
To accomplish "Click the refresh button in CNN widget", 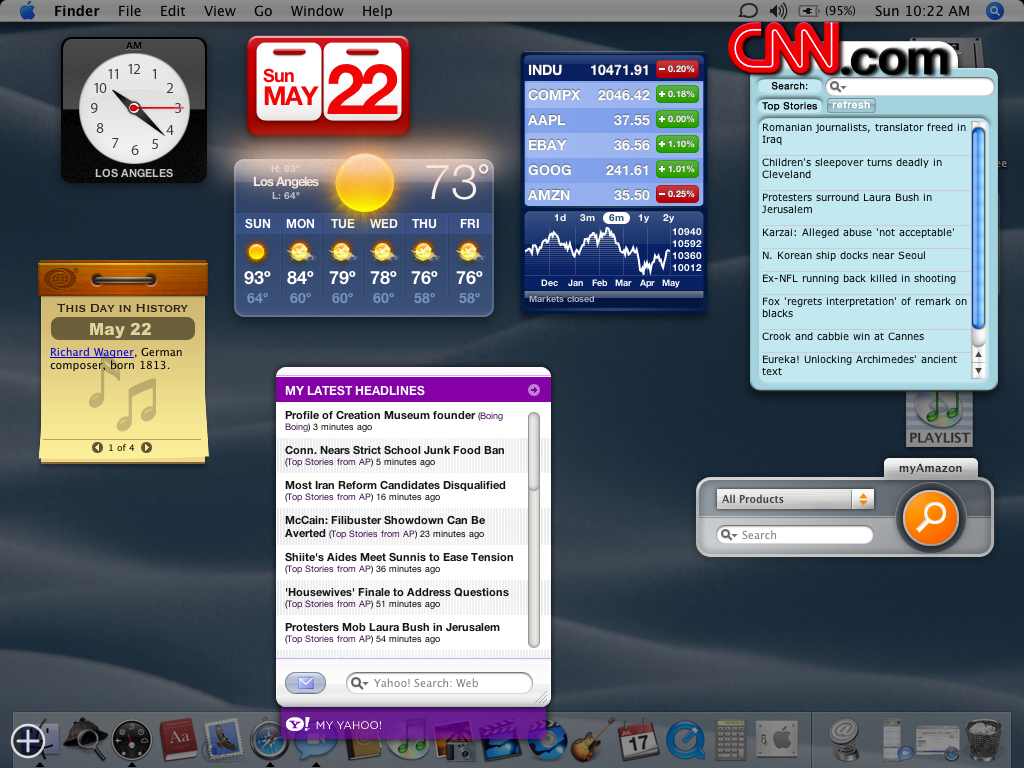I will pyautogui.click(x=851, y=105).
